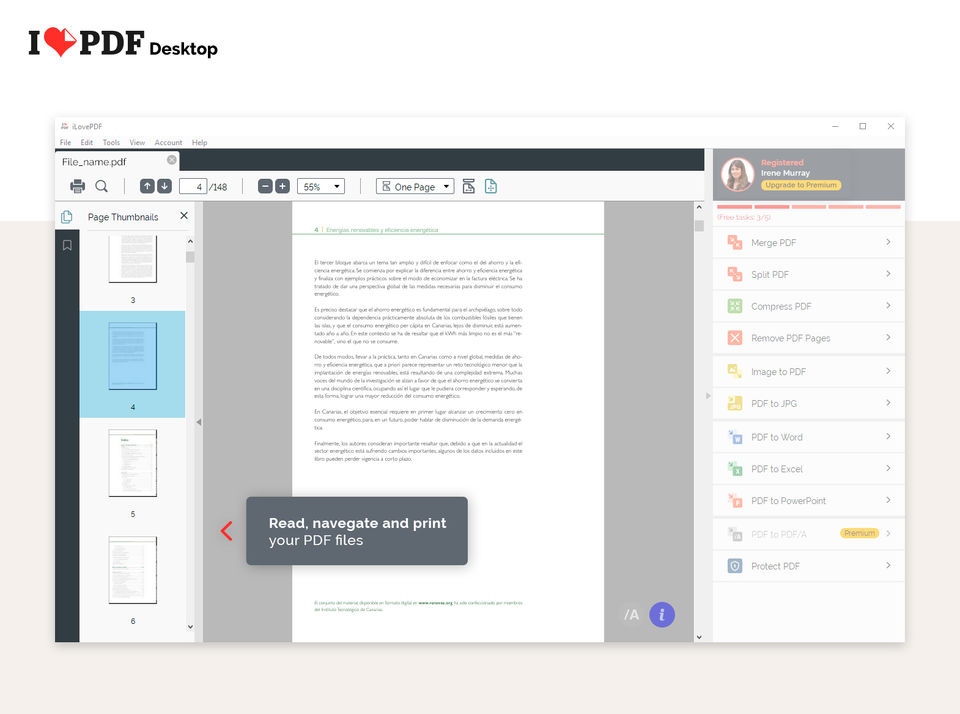The image size is (960, 714).
Task: Expand Merge PDF chevron arrow
Action: (x=888, y=242)
